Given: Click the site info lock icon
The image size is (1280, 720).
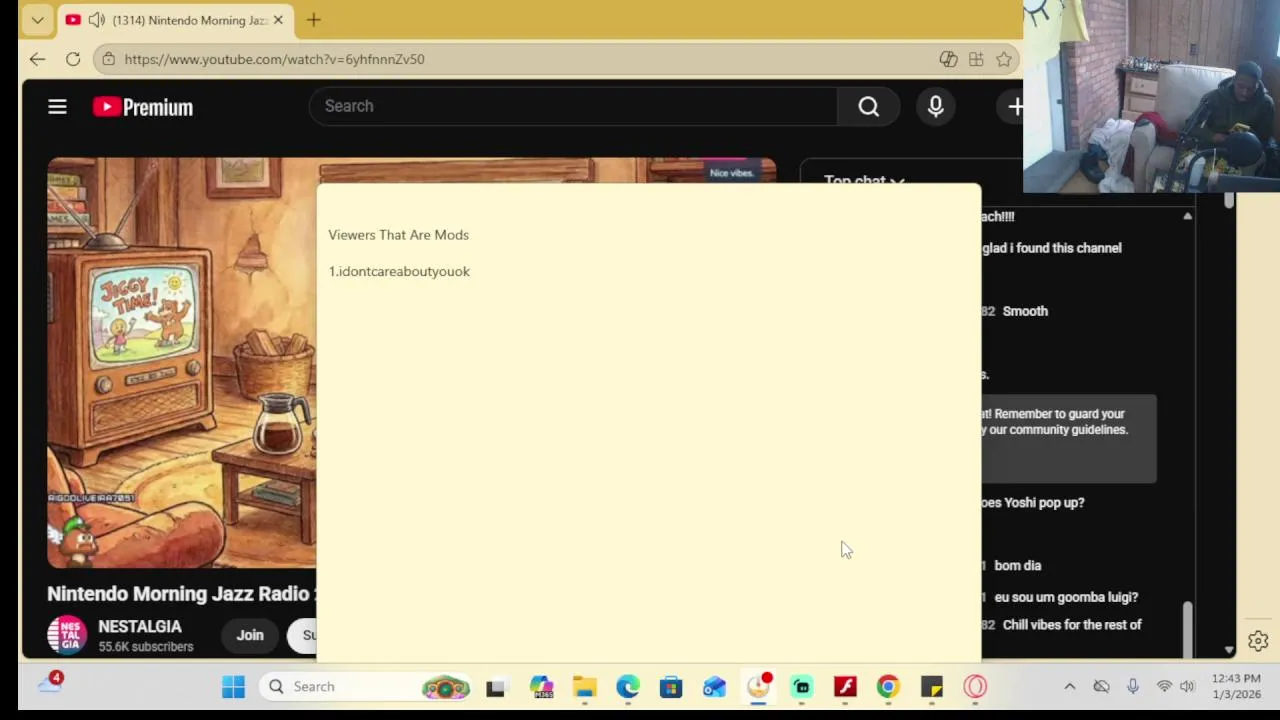Looking at the screenshot, I should coord(108,59).
